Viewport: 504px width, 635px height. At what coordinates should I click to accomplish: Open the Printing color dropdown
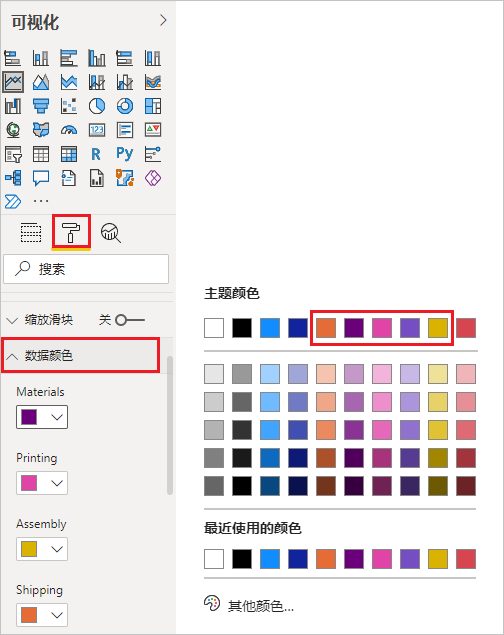[x=42, y=483]
